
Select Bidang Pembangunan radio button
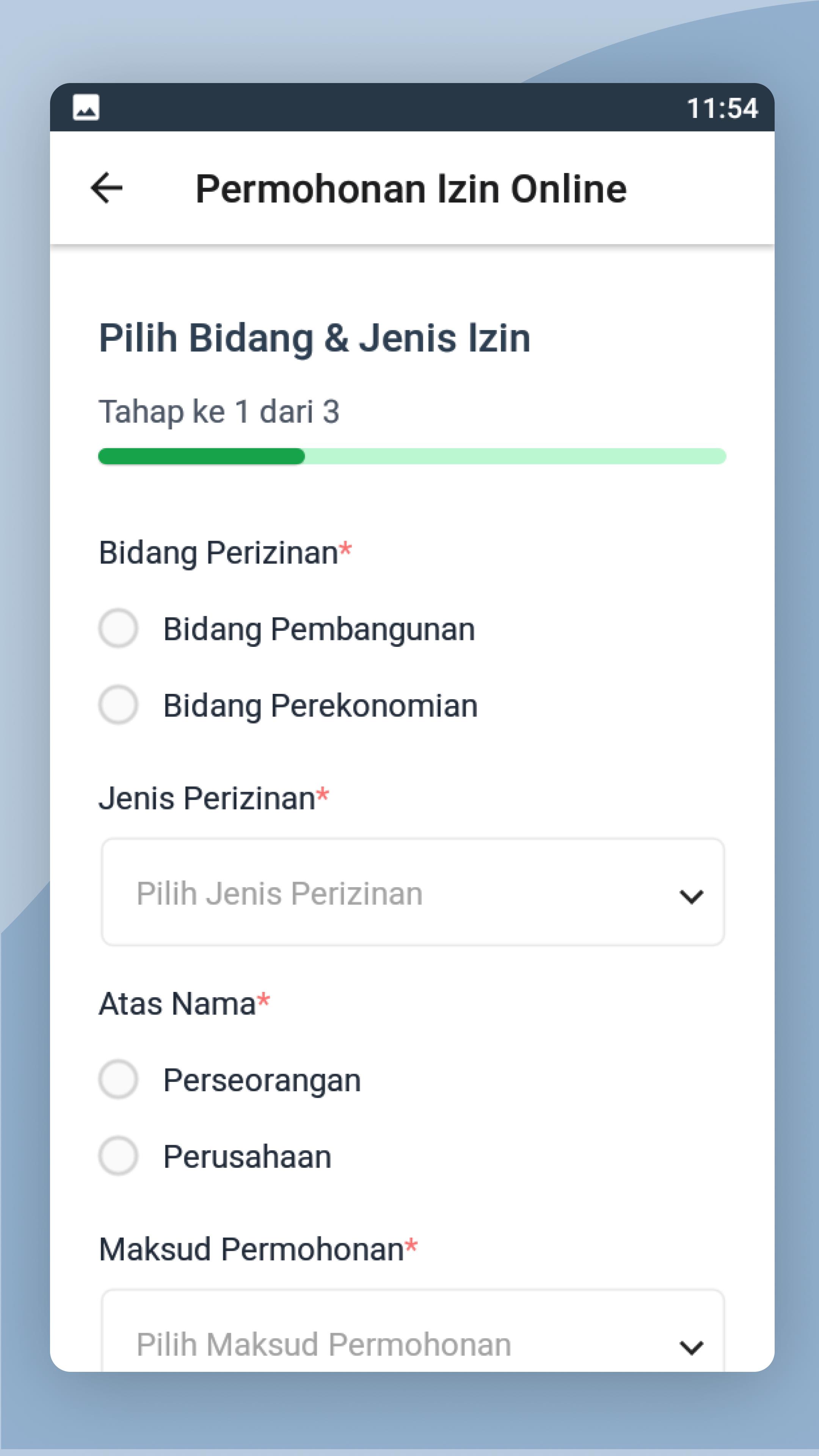click(118, 628)
